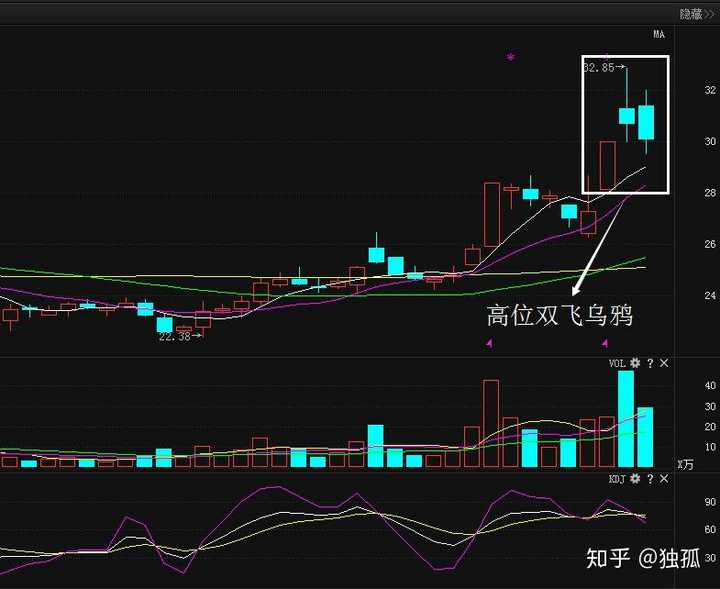
Task: Select the tallest cyan volume bar
Action: pyautogui.click(x=626, y=419)
